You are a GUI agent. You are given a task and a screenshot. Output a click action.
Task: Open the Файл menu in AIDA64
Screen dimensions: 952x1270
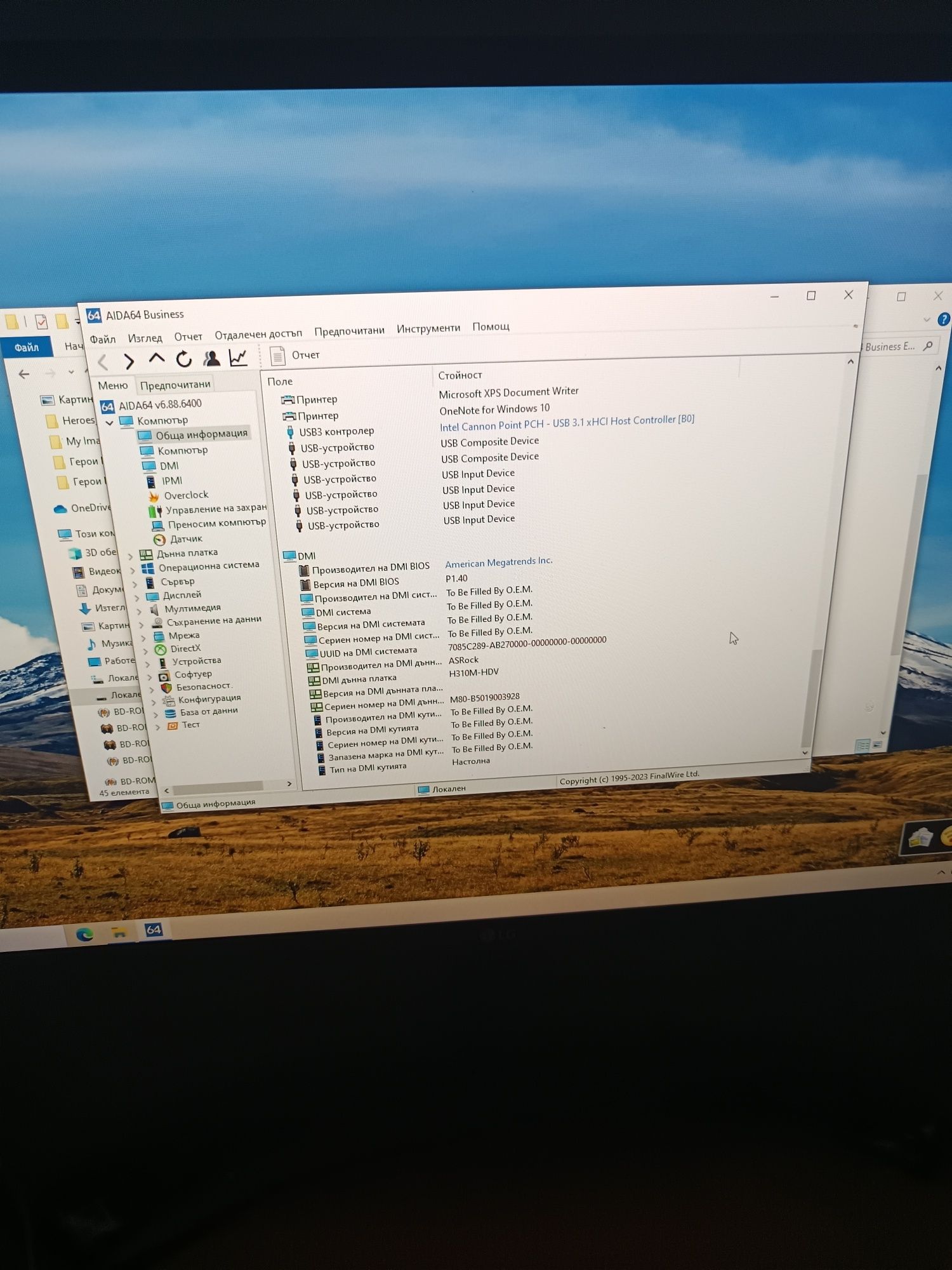[x=102, y=339]
